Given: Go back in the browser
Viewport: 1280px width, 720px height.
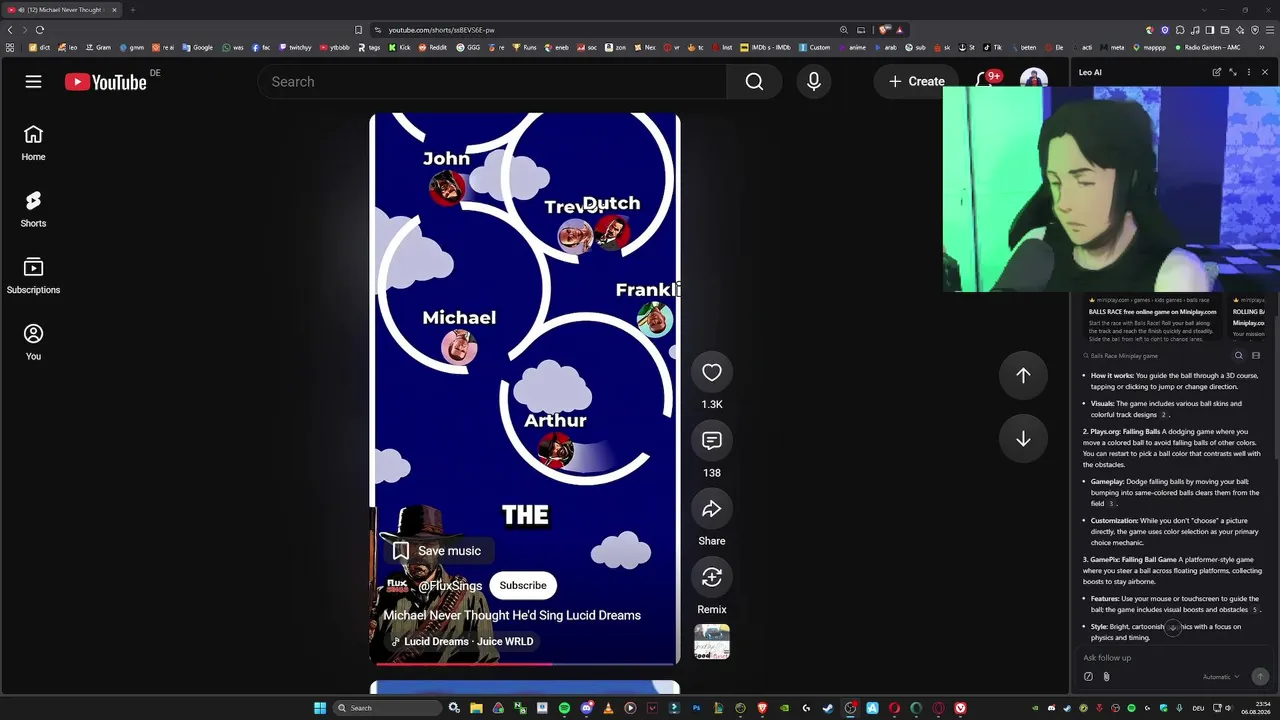Looking at the screenshot, I should 10,30.
